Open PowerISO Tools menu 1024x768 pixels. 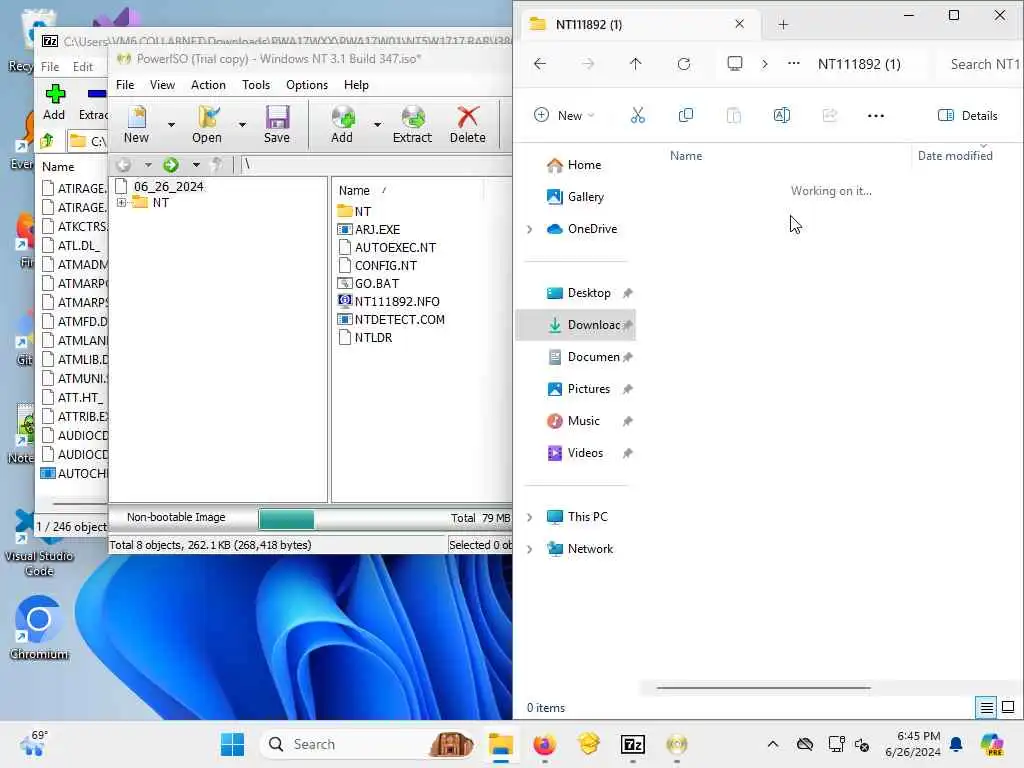click(255, 85)
